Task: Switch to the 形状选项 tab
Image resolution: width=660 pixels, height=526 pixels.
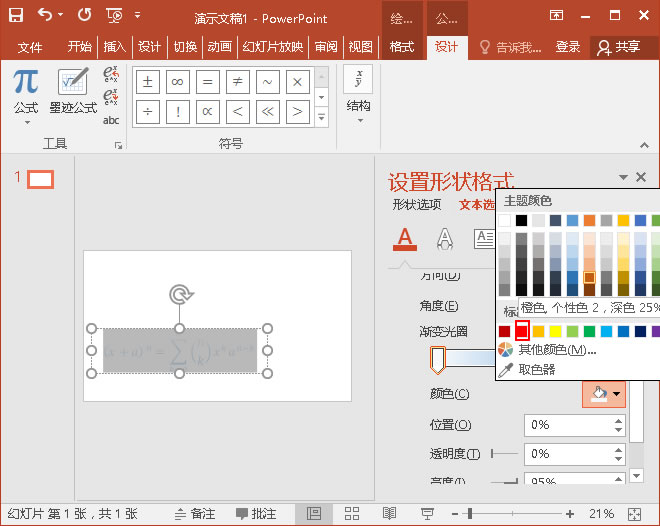Action: [416, 205]
